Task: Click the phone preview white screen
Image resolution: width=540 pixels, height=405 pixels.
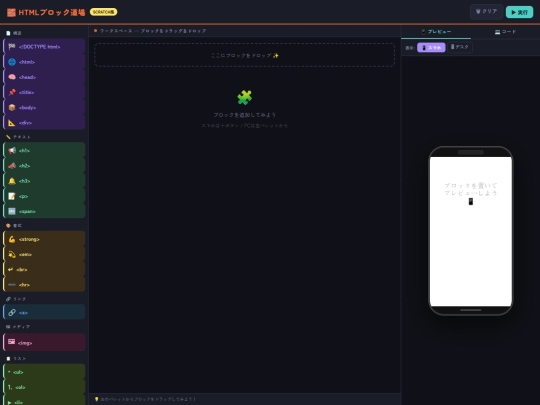Action: (471, 231)
